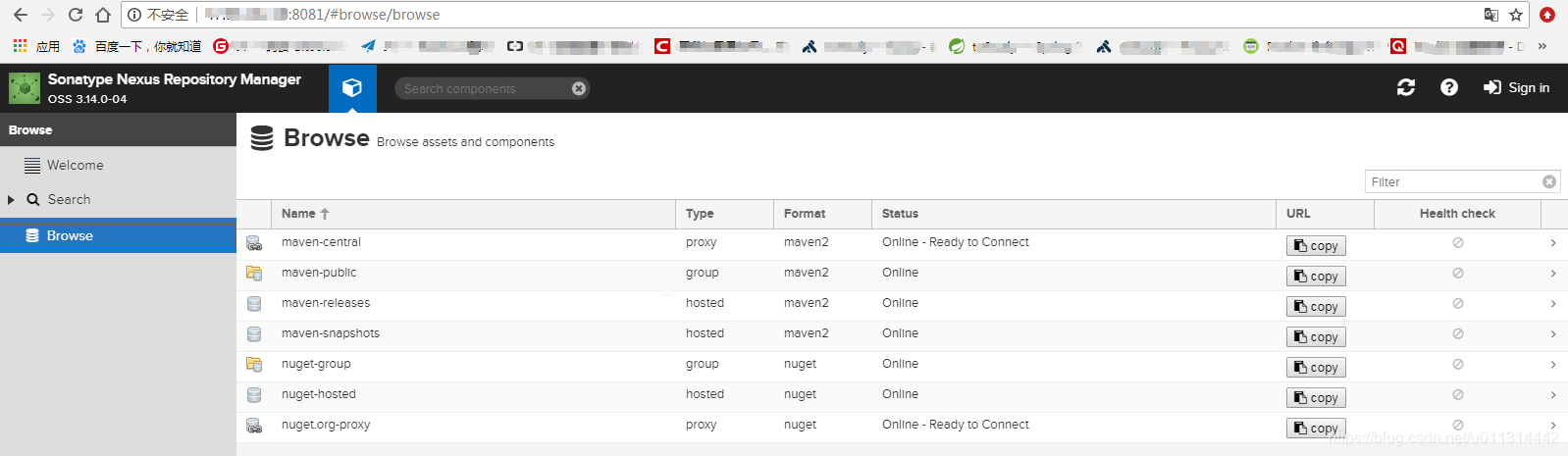Viewport: 1568px width, 456px height.
Task: Click the nuget-hosted repository icon
Action: (x=254, y=395)
